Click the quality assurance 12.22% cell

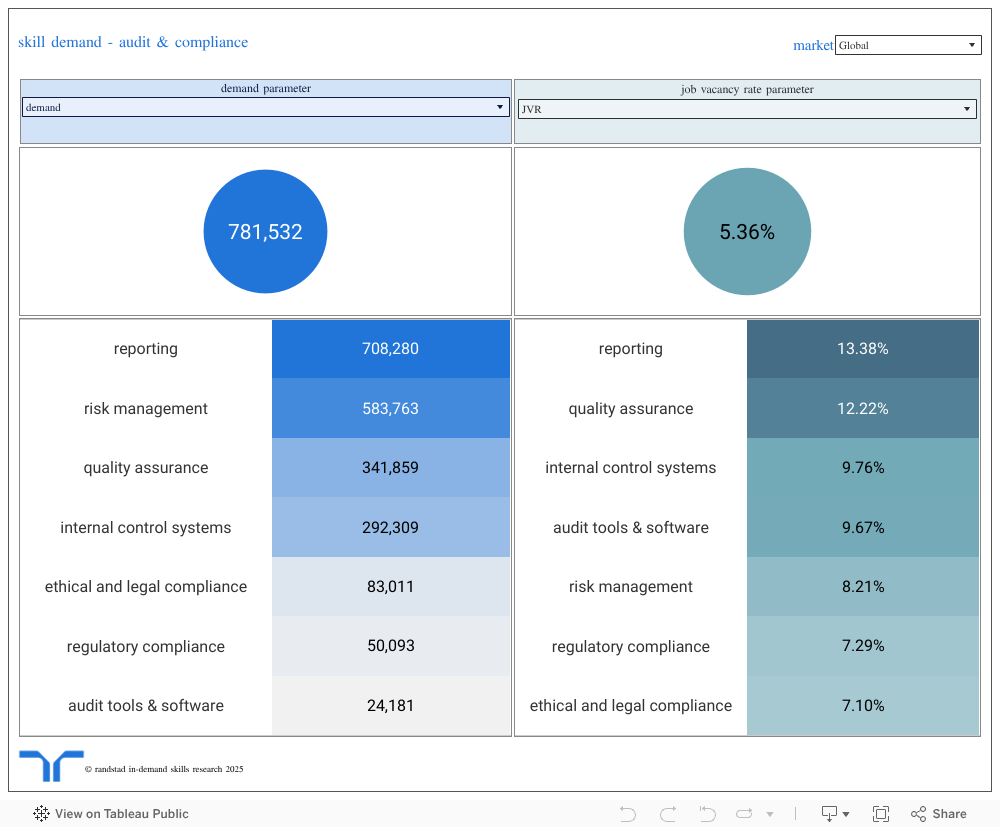pos(862,408)
